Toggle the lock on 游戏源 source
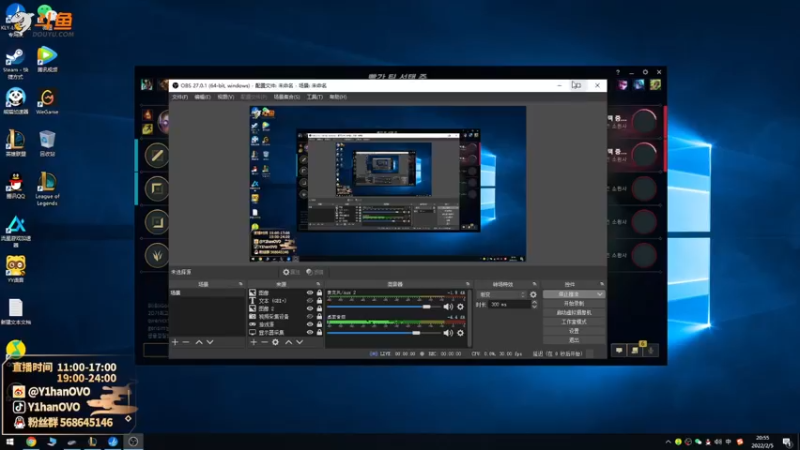Viewport: 800px width, 450px height. coord(319,324)
